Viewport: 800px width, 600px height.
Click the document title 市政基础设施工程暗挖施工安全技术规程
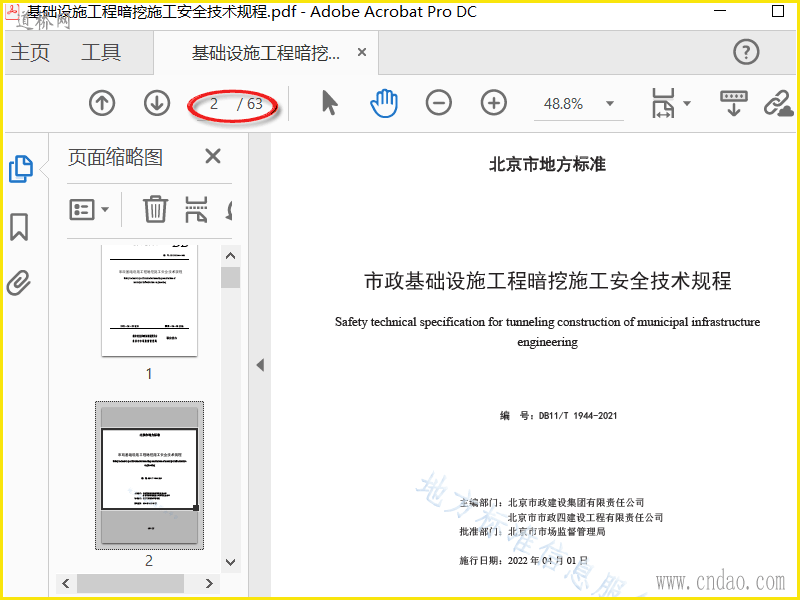tap(547, 281)
